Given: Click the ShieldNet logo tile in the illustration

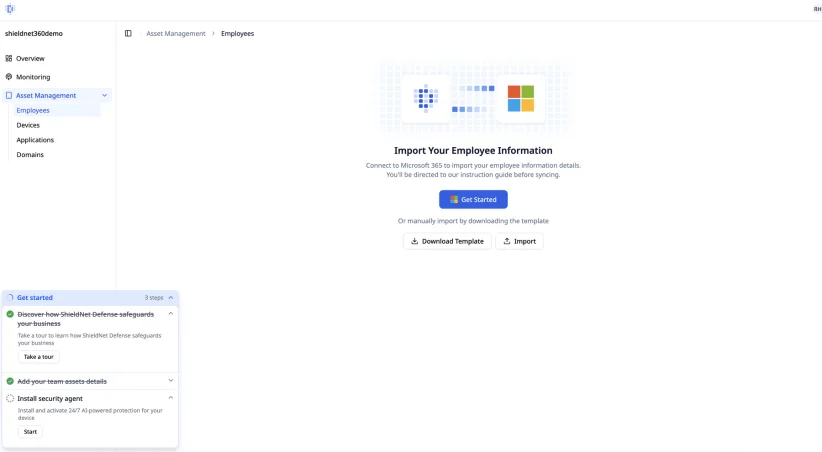Looking at the screenshot, I should (x=426, y=99).
